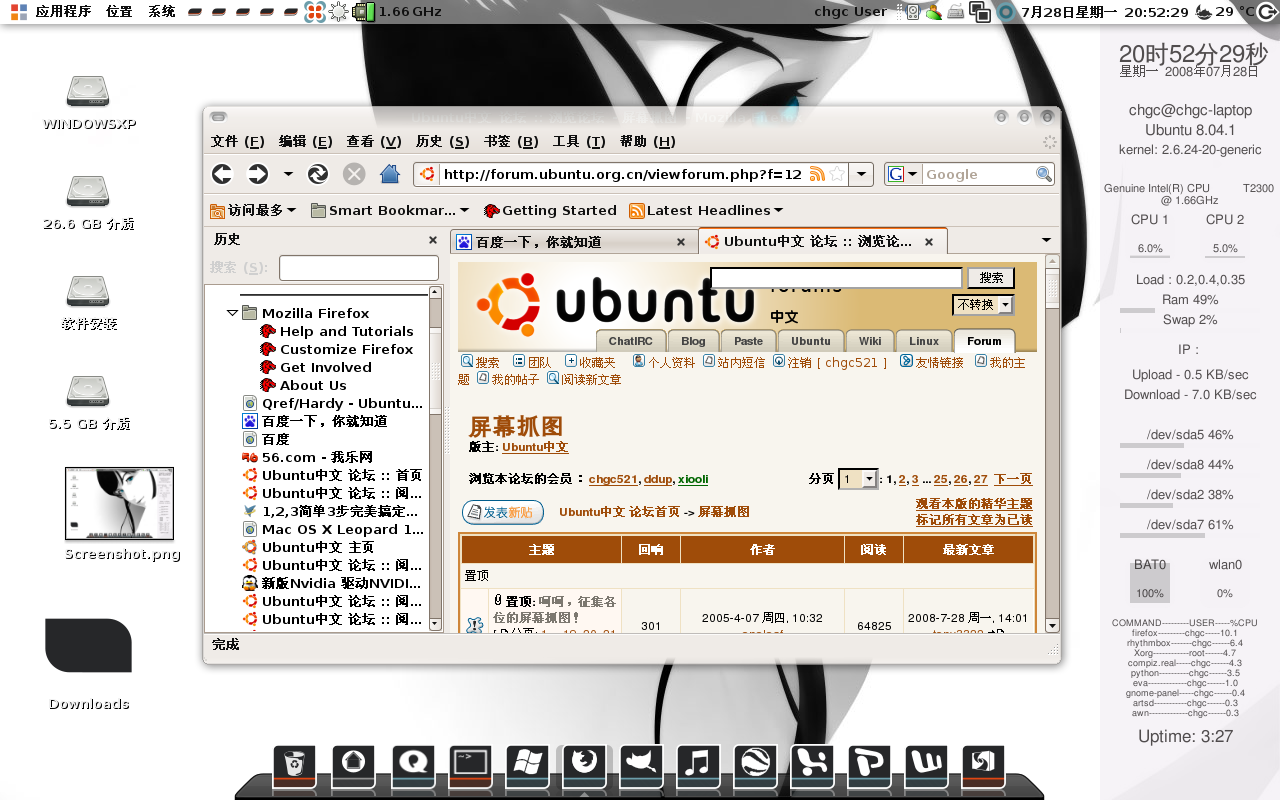Bookmark page with the star icon
The image size is (1280, 800).
837,174
